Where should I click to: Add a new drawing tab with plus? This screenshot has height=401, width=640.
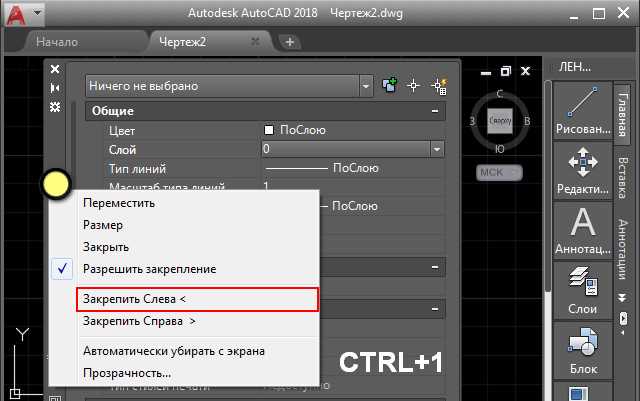[289, 42]
